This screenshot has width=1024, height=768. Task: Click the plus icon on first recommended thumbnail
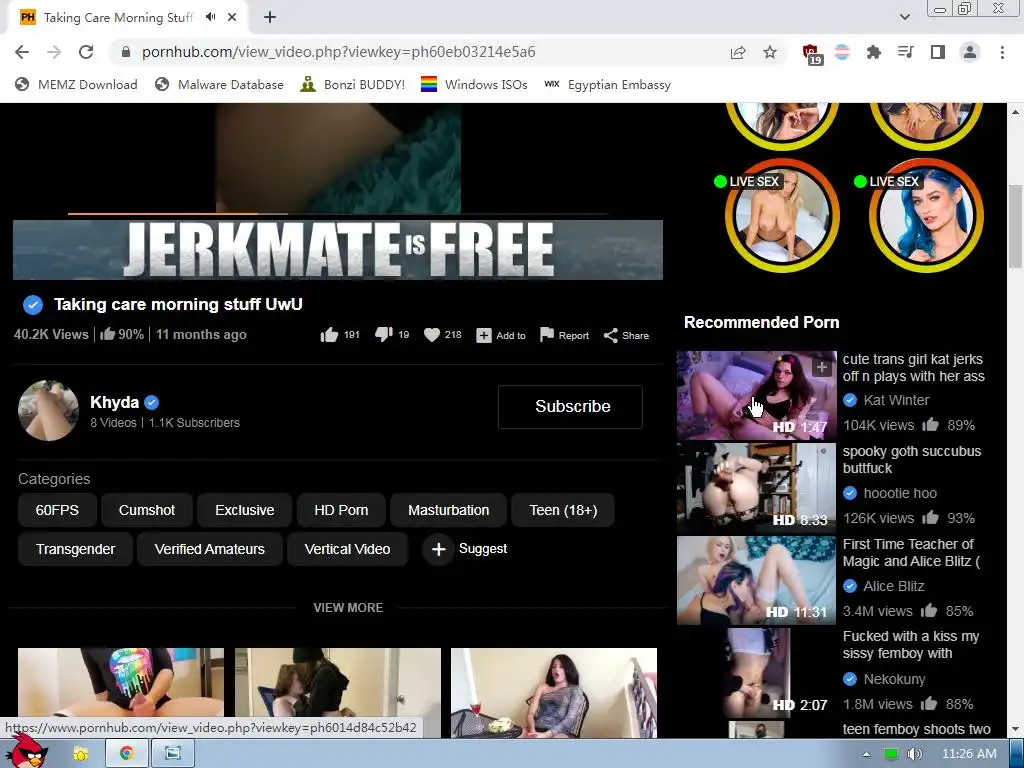tap(822, 367)
